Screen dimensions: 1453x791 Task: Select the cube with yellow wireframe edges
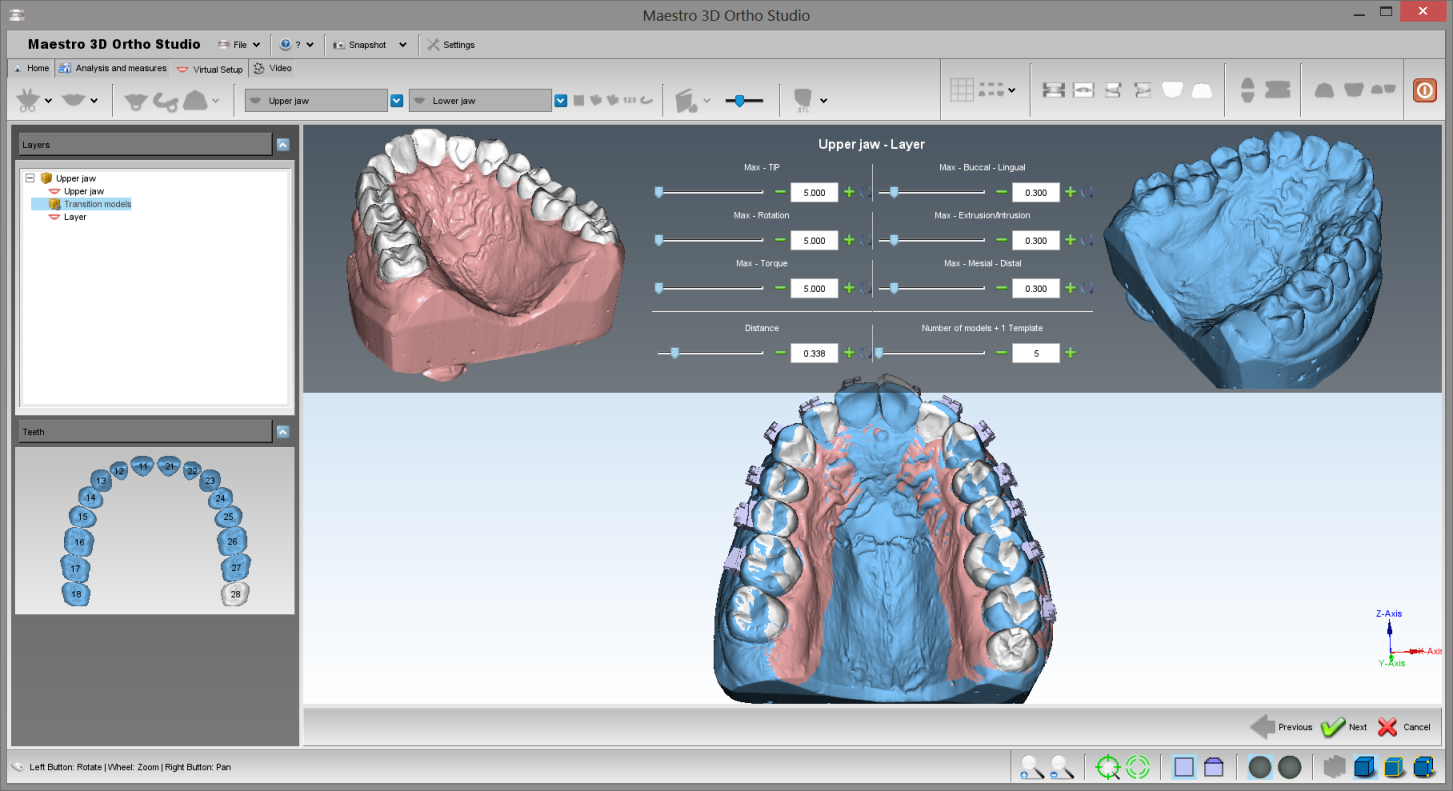click(x=1393, y=767)
